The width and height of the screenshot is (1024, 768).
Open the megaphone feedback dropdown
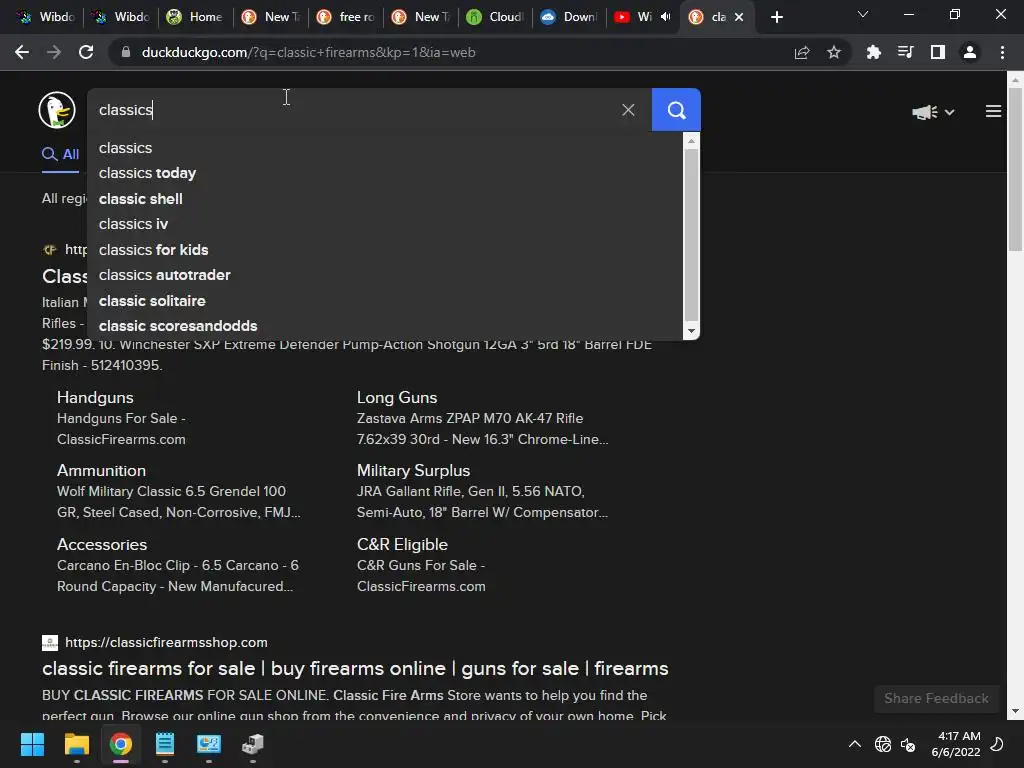pos(933,112)
